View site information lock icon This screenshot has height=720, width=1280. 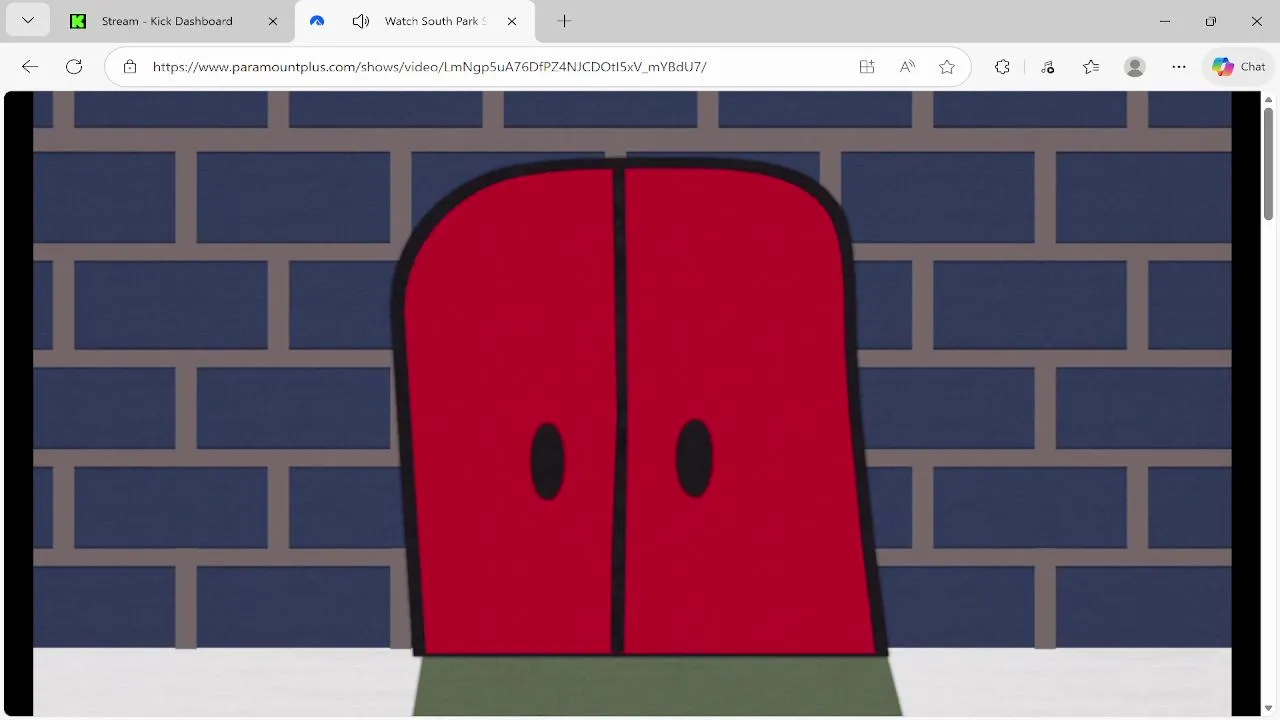(x=130, y=67)
